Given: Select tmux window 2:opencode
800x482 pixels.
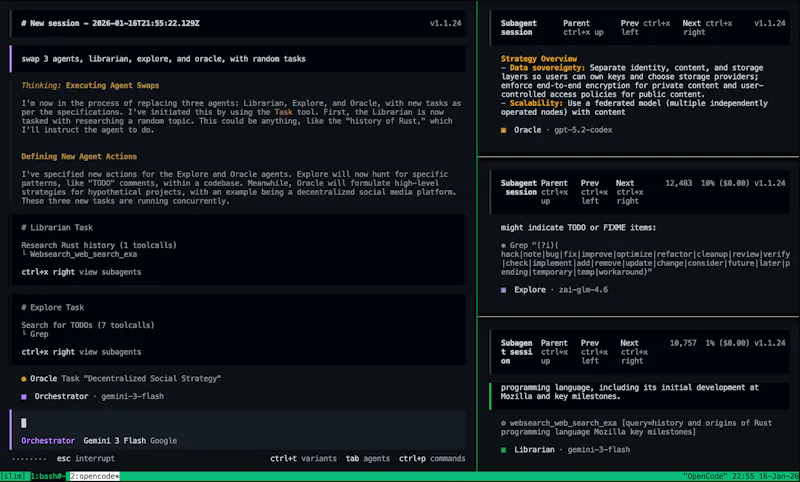Looking at the screenshot, I should pyautogui.click(x=94, y=476).
